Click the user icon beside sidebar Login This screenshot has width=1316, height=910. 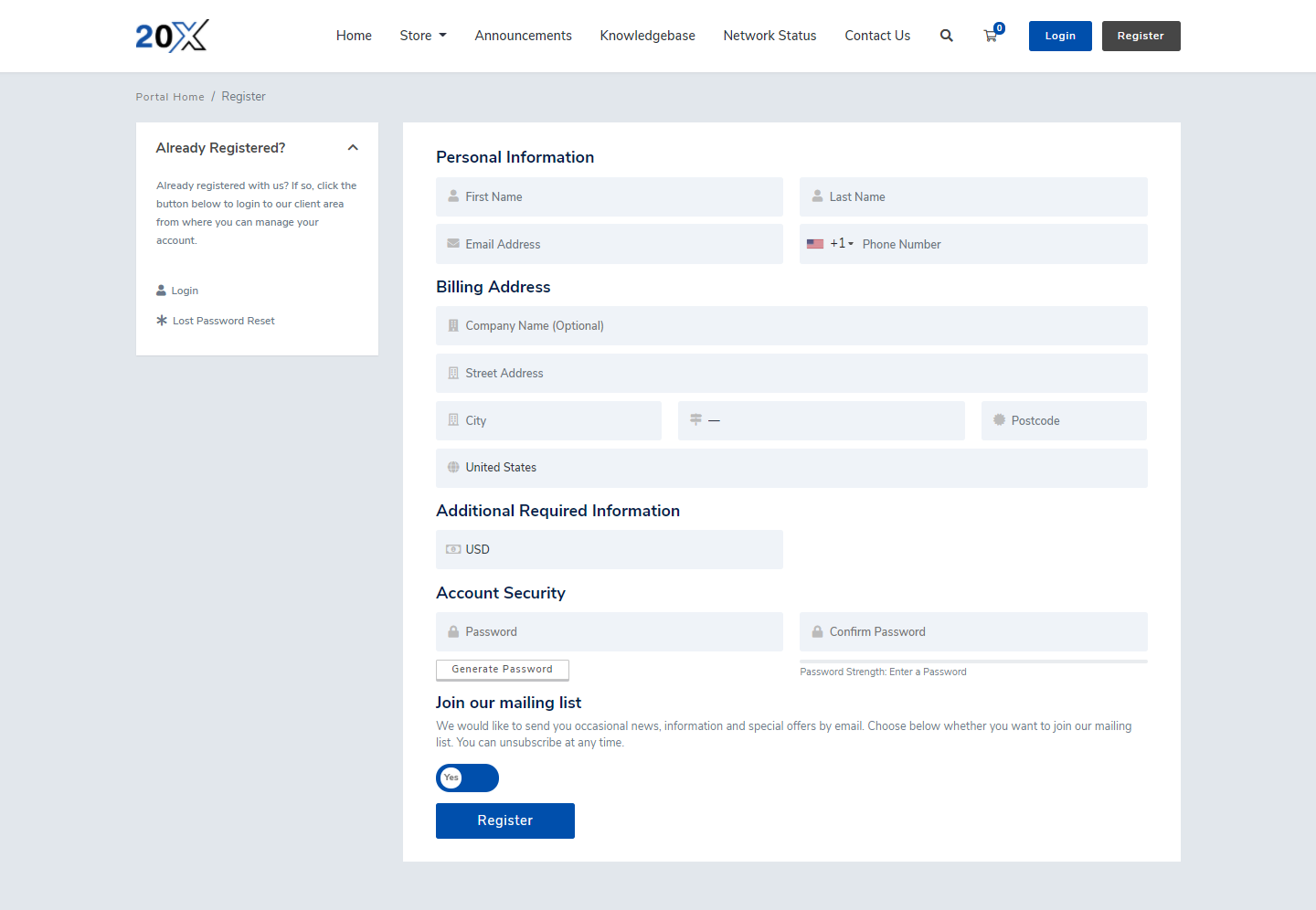162,291
